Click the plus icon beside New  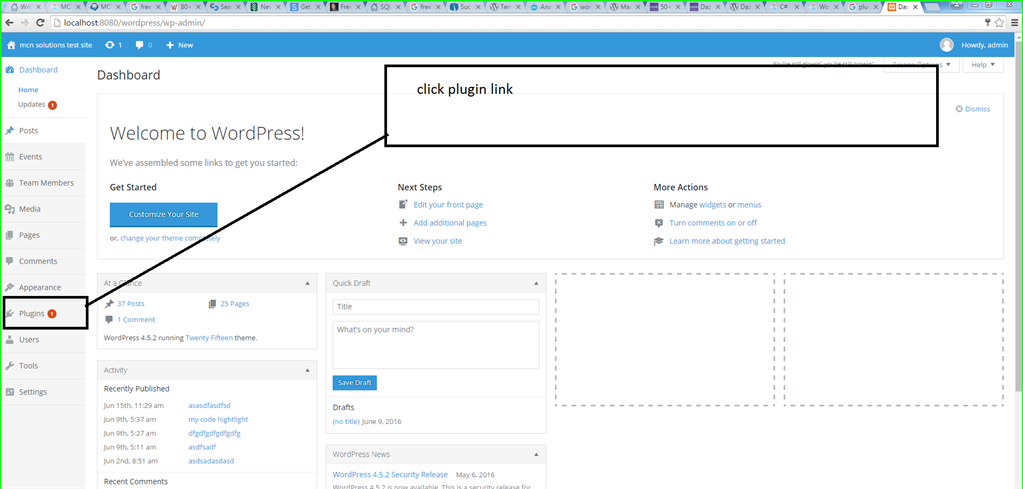click(x=170, y=45)
